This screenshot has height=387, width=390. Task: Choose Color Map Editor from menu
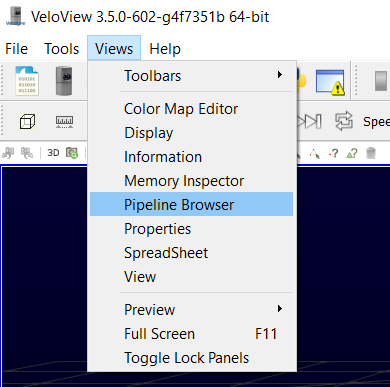click(192, 109)
